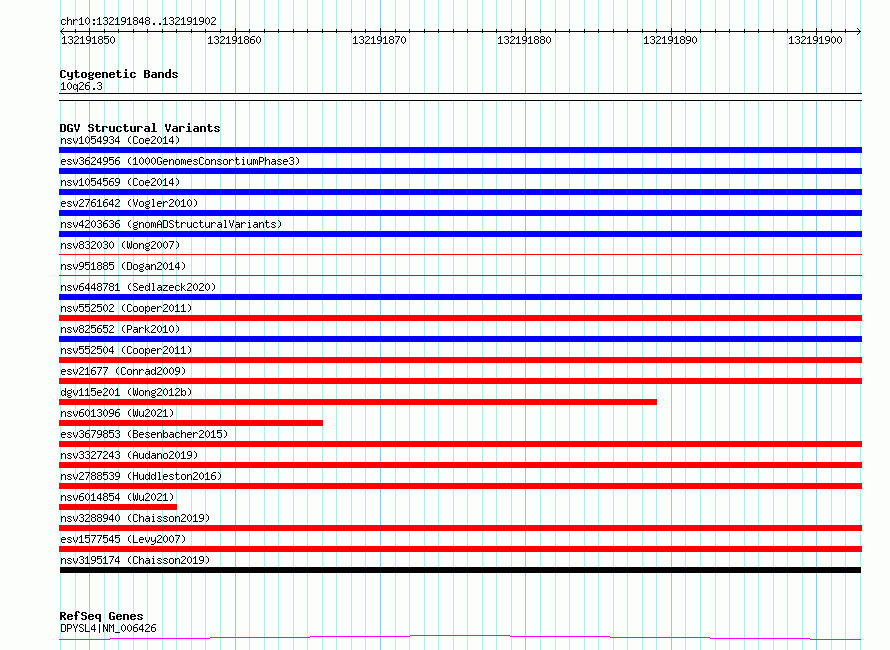Click the 10q26.3 band label
The image size is (890, 650).
(x=81, y=86)
